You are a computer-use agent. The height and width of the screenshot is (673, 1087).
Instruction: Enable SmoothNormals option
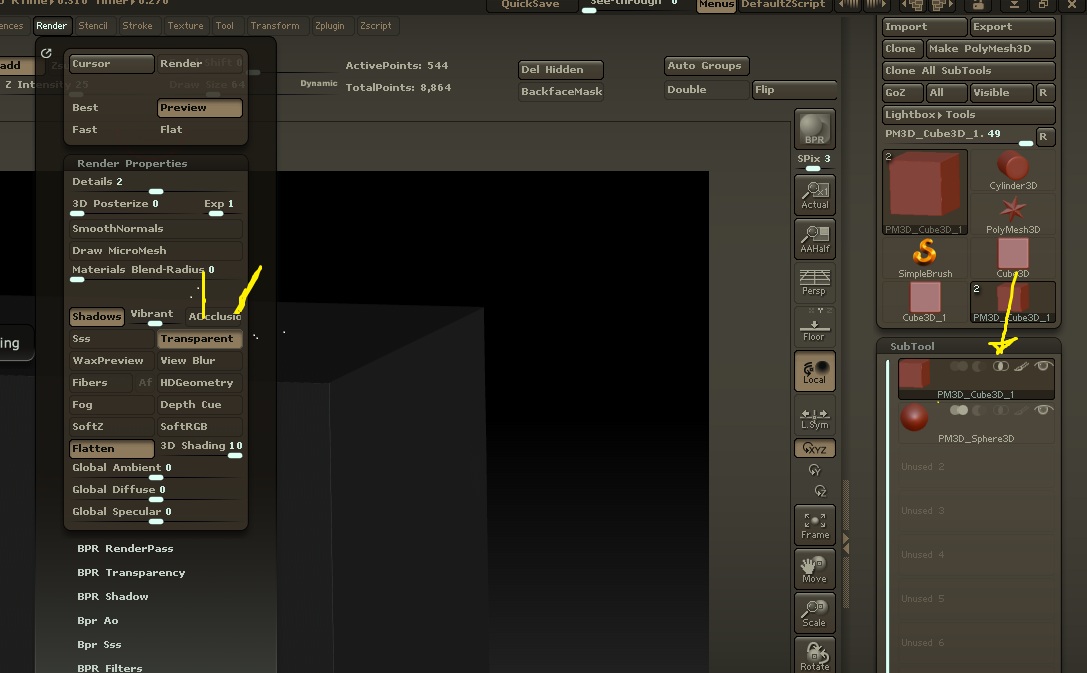pos(156,229)
